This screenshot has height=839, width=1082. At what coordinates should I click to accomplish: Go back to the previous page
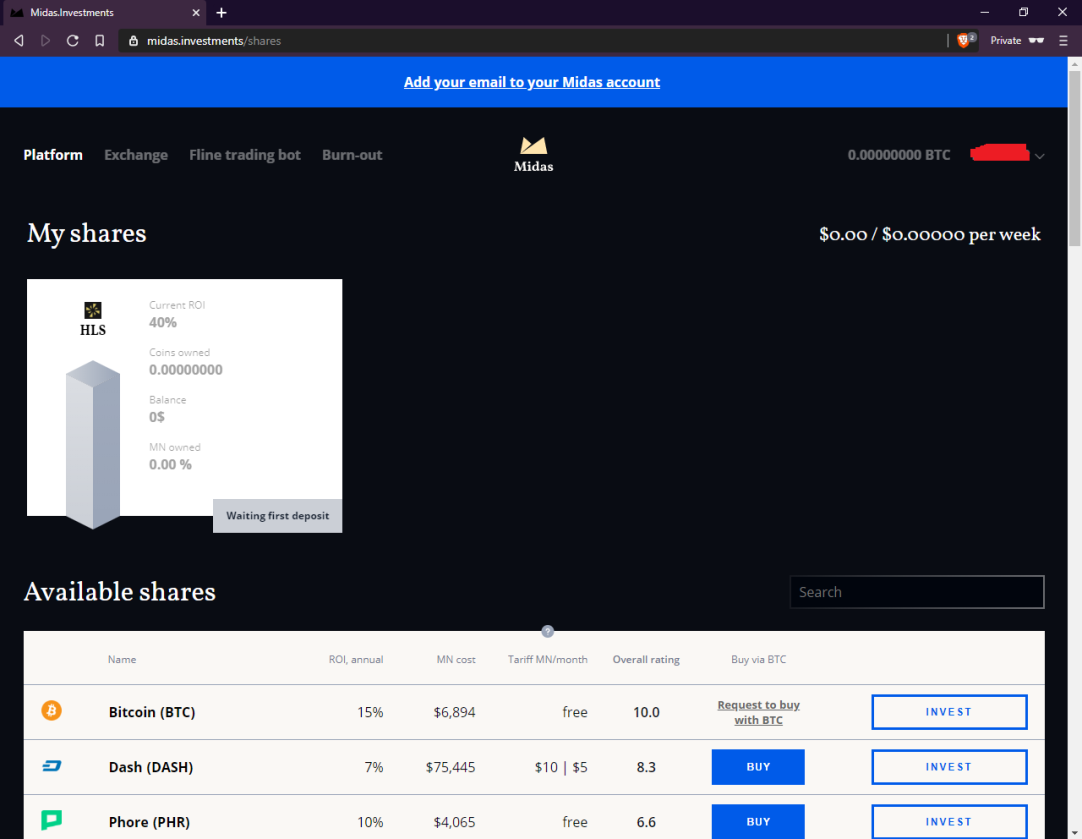19,41
